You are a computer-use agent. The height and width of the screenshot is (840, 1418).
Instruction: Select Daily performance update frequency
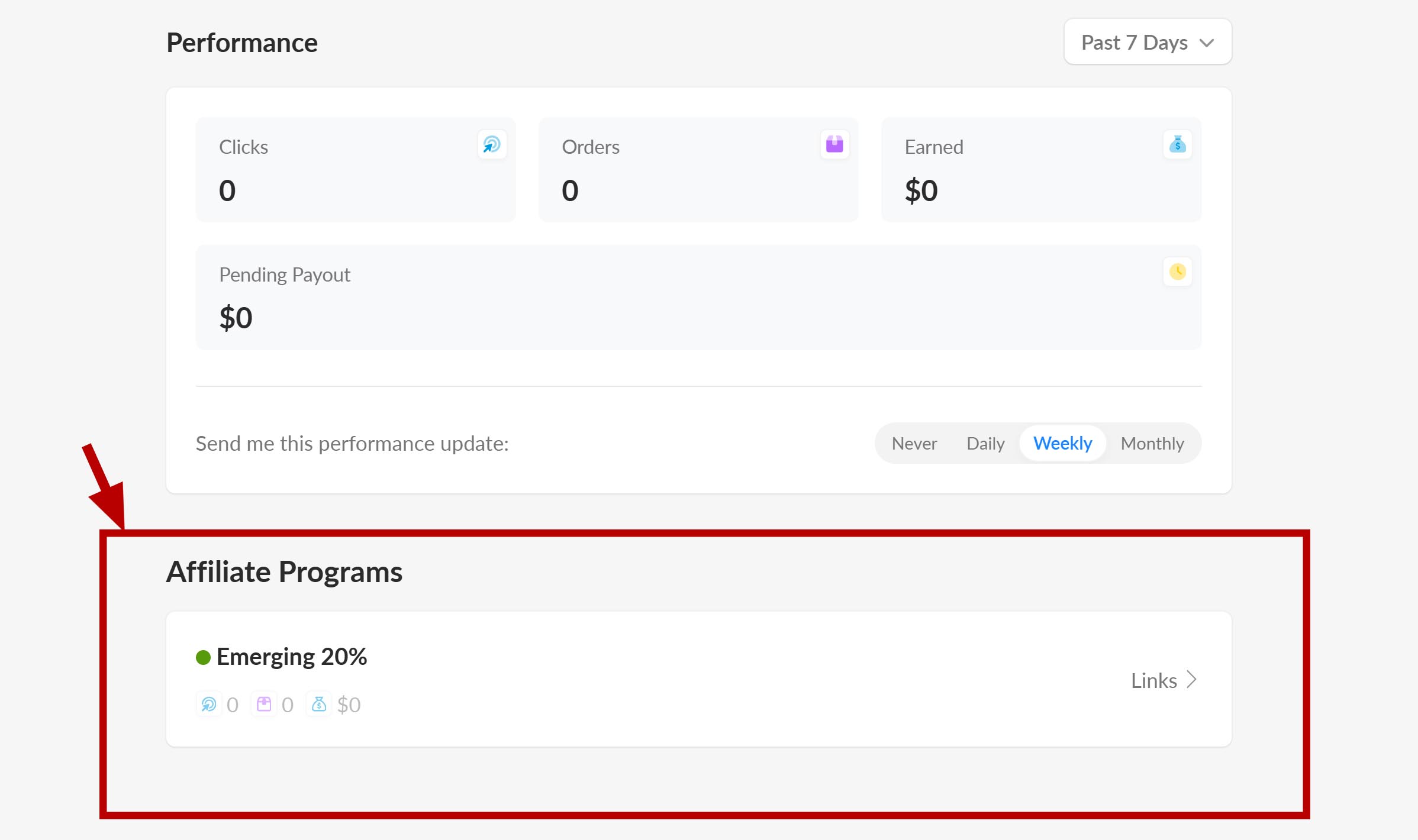pos(985,443)
